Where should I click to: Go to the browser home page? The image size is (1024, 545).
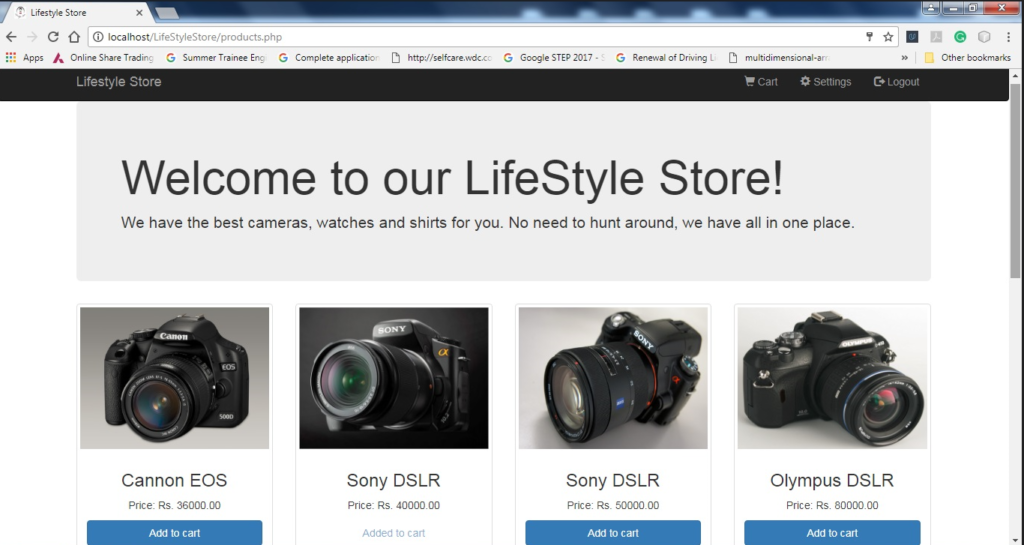pos(74,37)
